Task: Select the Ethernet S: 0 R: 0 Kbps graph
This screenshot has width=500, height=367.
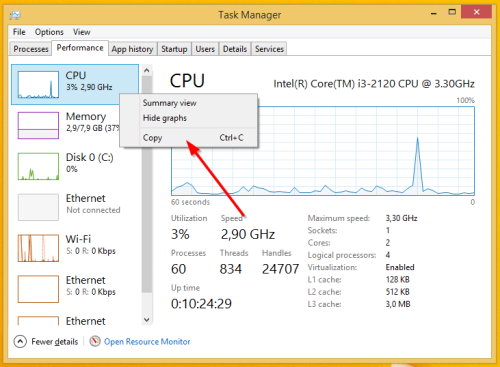Action: pyautogui.click(x=38, y=289)
